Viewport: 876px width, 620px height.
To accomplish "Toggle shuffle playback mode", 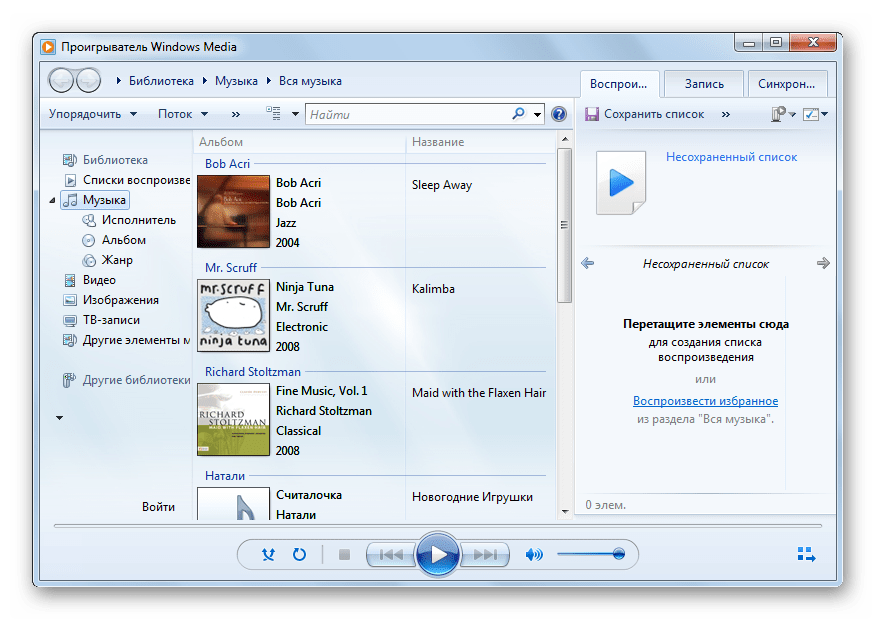I will pyautogui.click(x=269, y=555).
